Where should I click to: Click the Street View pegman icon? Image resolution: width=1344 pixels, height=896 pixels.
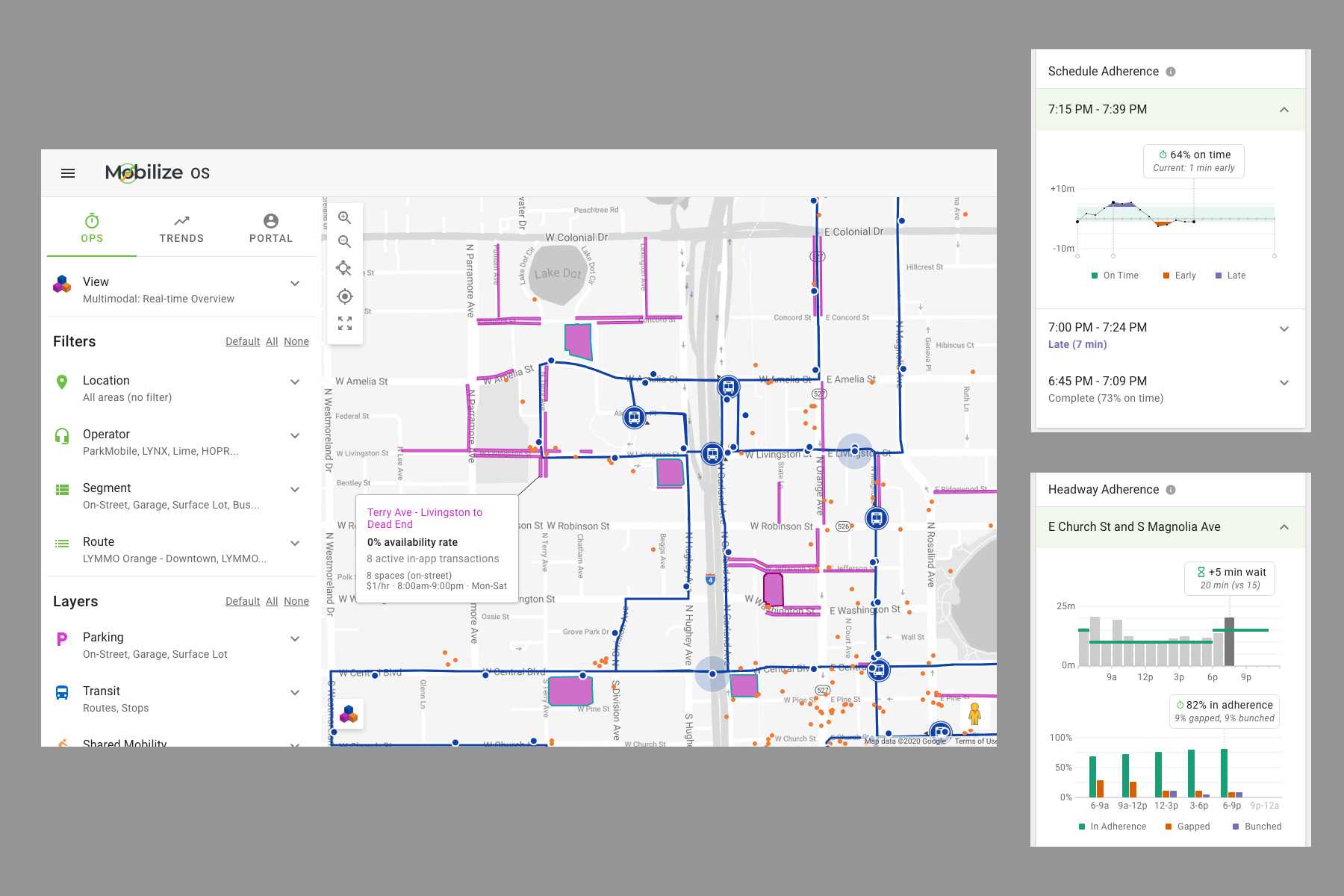(x=974, y=714)
